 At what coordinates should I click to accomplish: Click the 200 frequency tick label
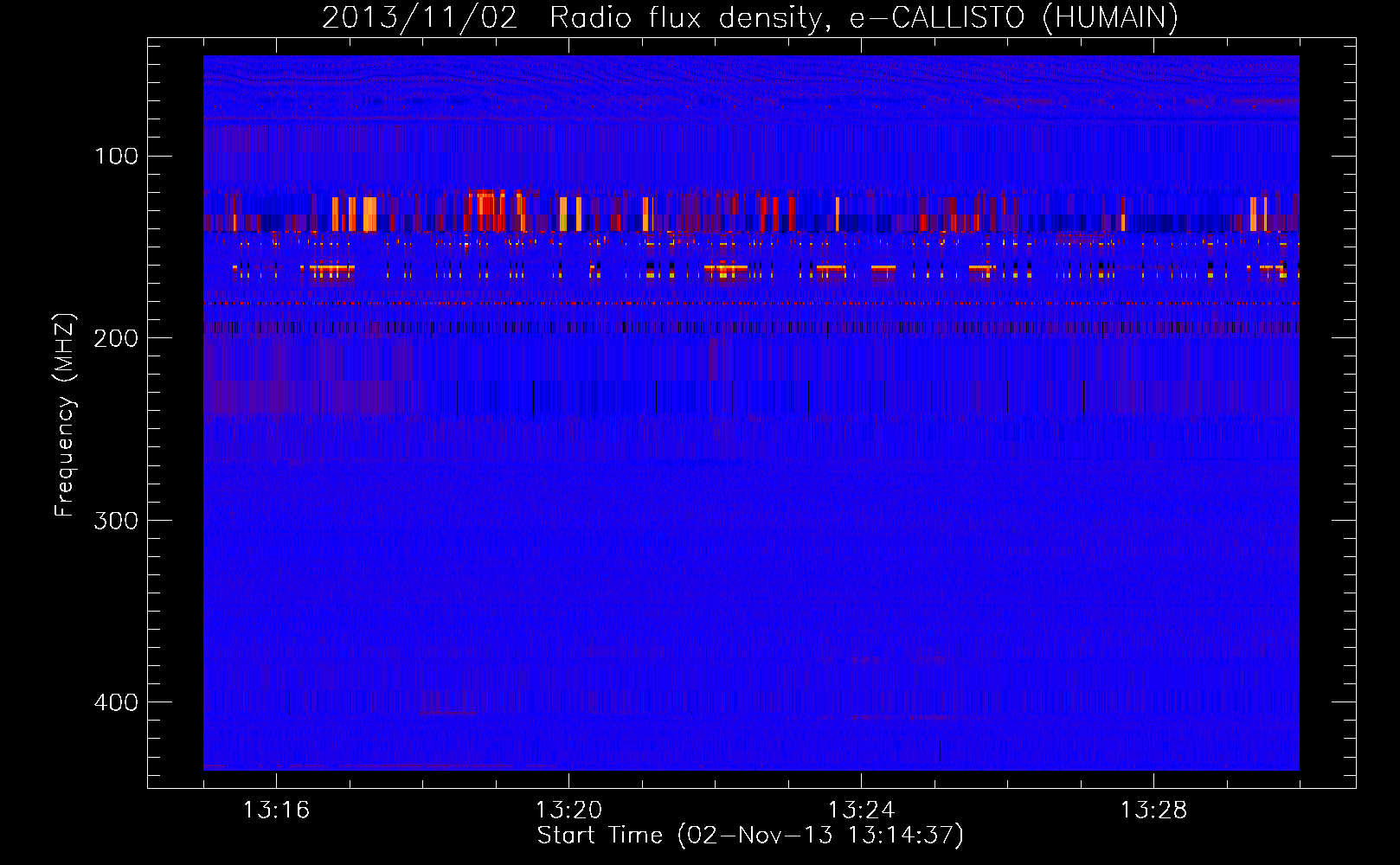[x=116, y=338]
